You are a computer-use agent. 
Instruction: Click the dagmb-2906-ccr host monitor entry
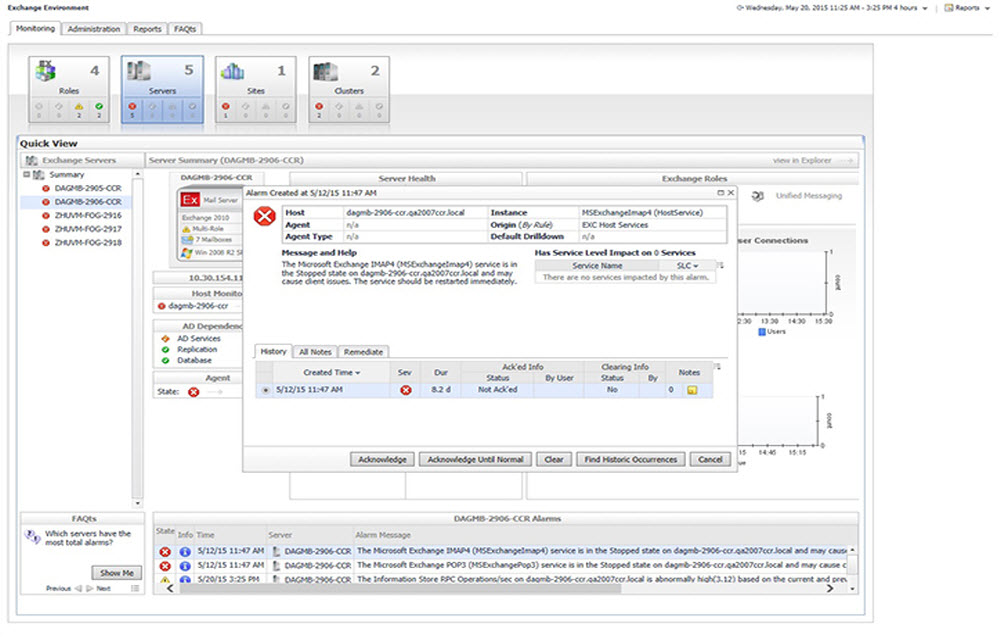[198, 306]
